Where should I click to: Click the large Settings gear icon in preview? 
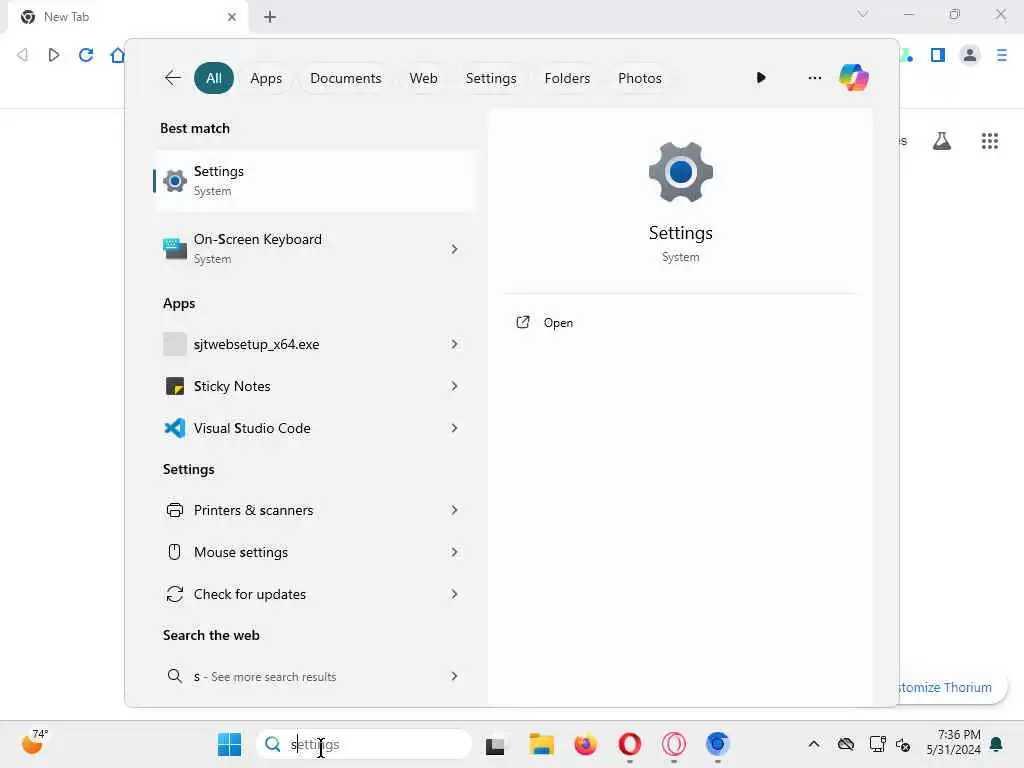pos(680,172)
